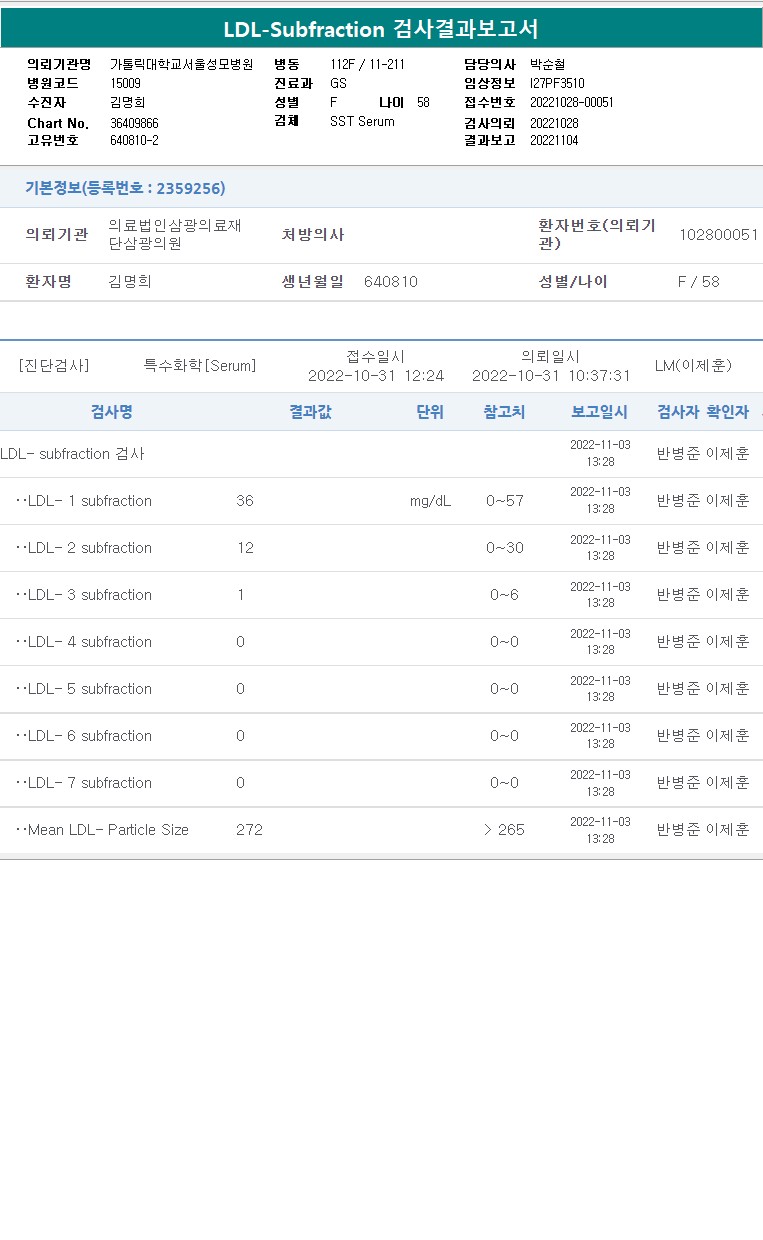Click LDL- 1 subfraction row name
This screenshot has width=763, height=1240.
[84, 501]
